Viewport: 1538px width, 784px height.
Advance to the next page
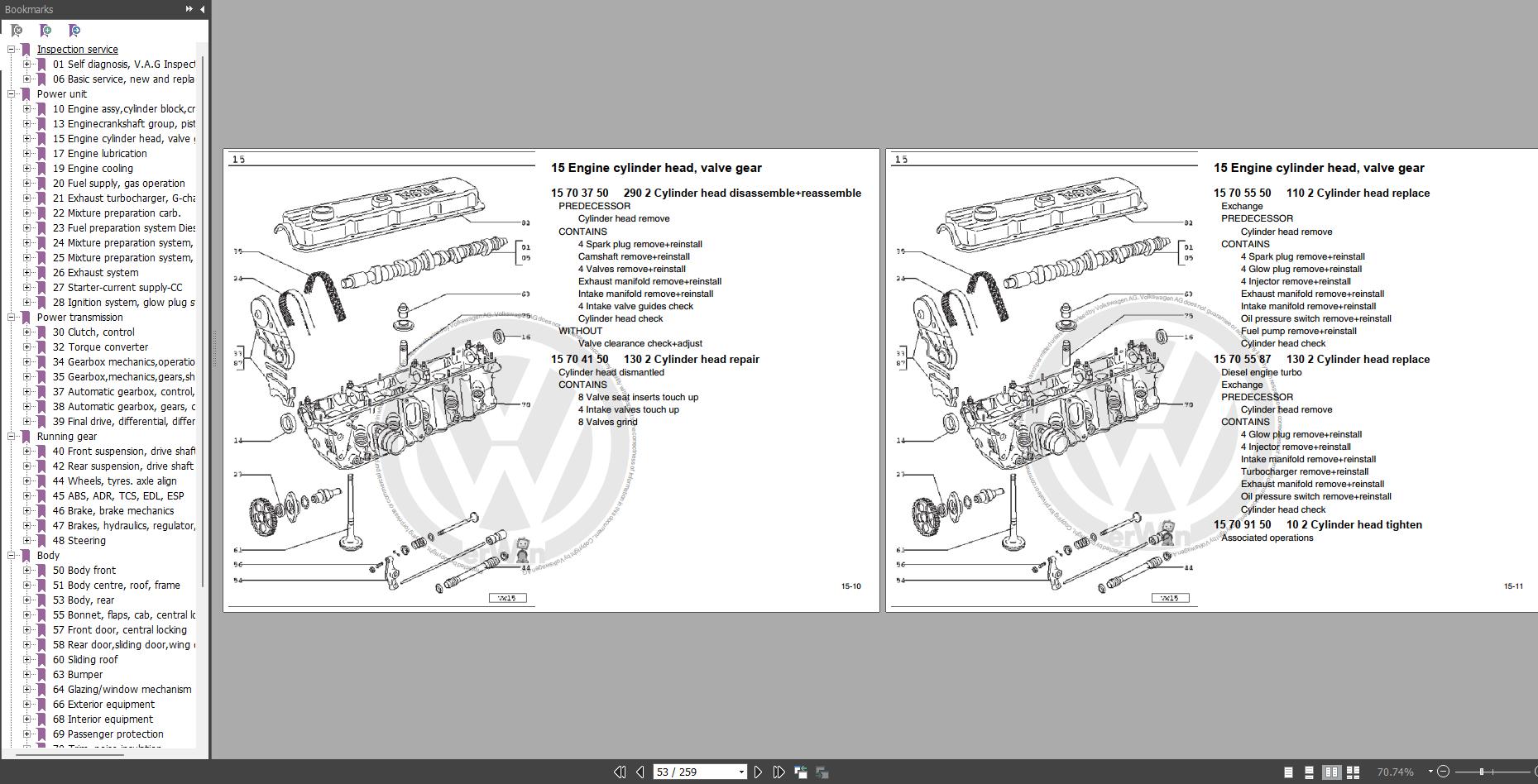[x=759, y=772]
